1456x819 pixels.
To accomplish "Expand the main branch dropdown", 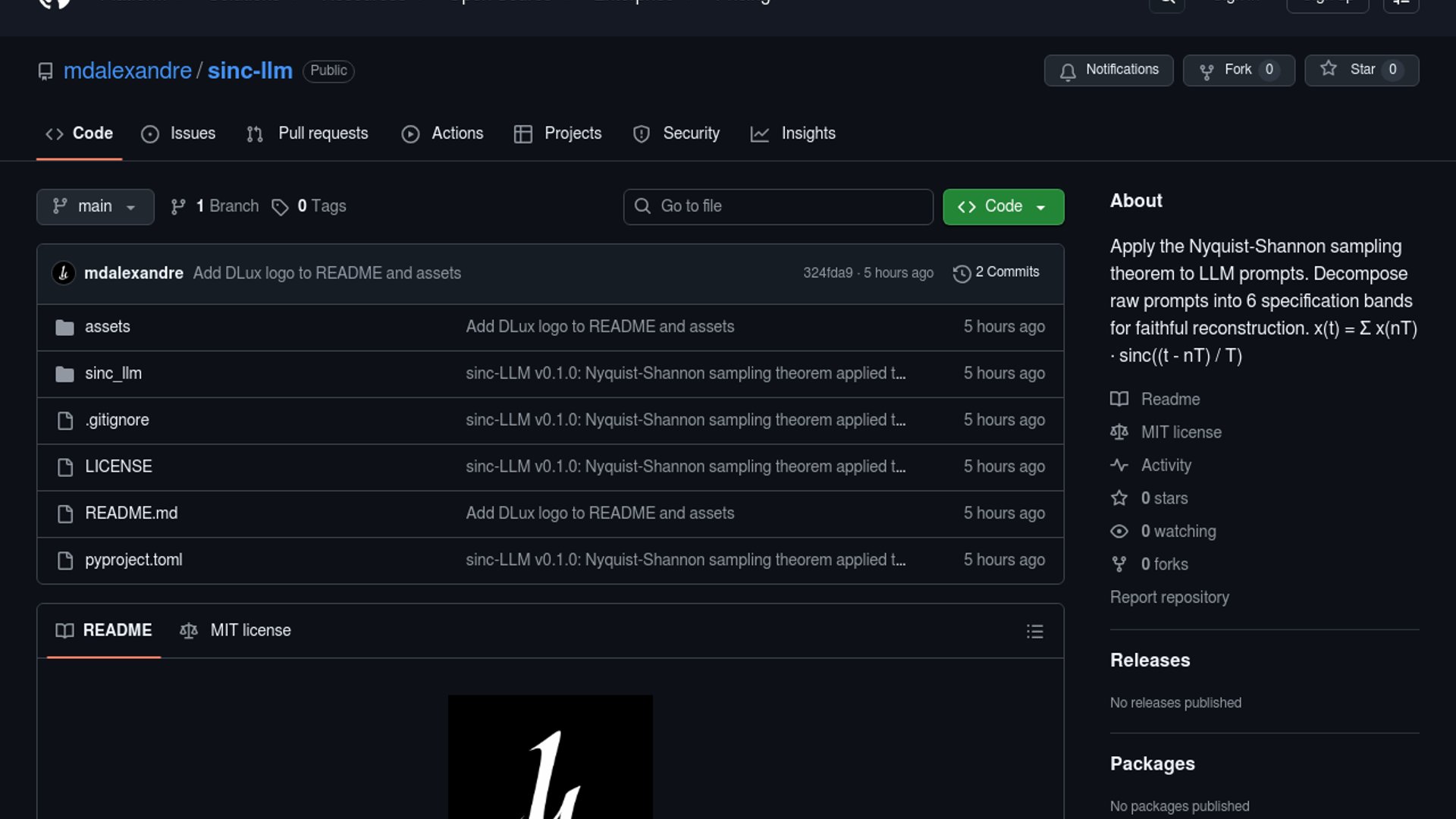I will coord(95,206).
